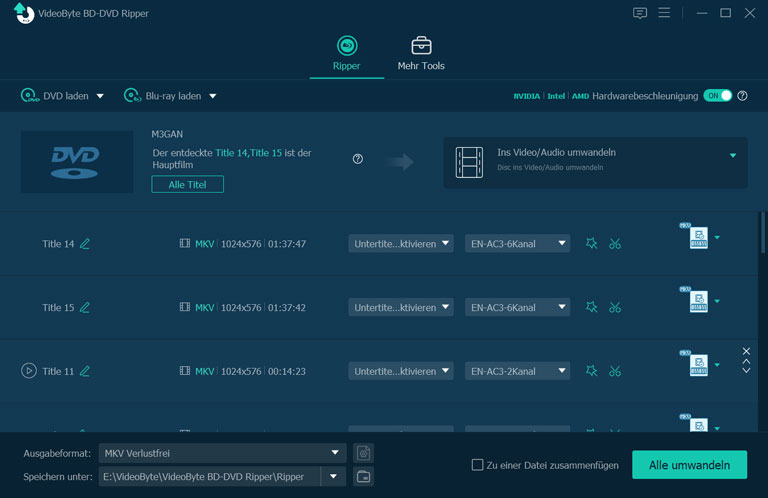Expand format arrow beside Title 15 profile
The image size is (768, 498).
tap(717, 301)
